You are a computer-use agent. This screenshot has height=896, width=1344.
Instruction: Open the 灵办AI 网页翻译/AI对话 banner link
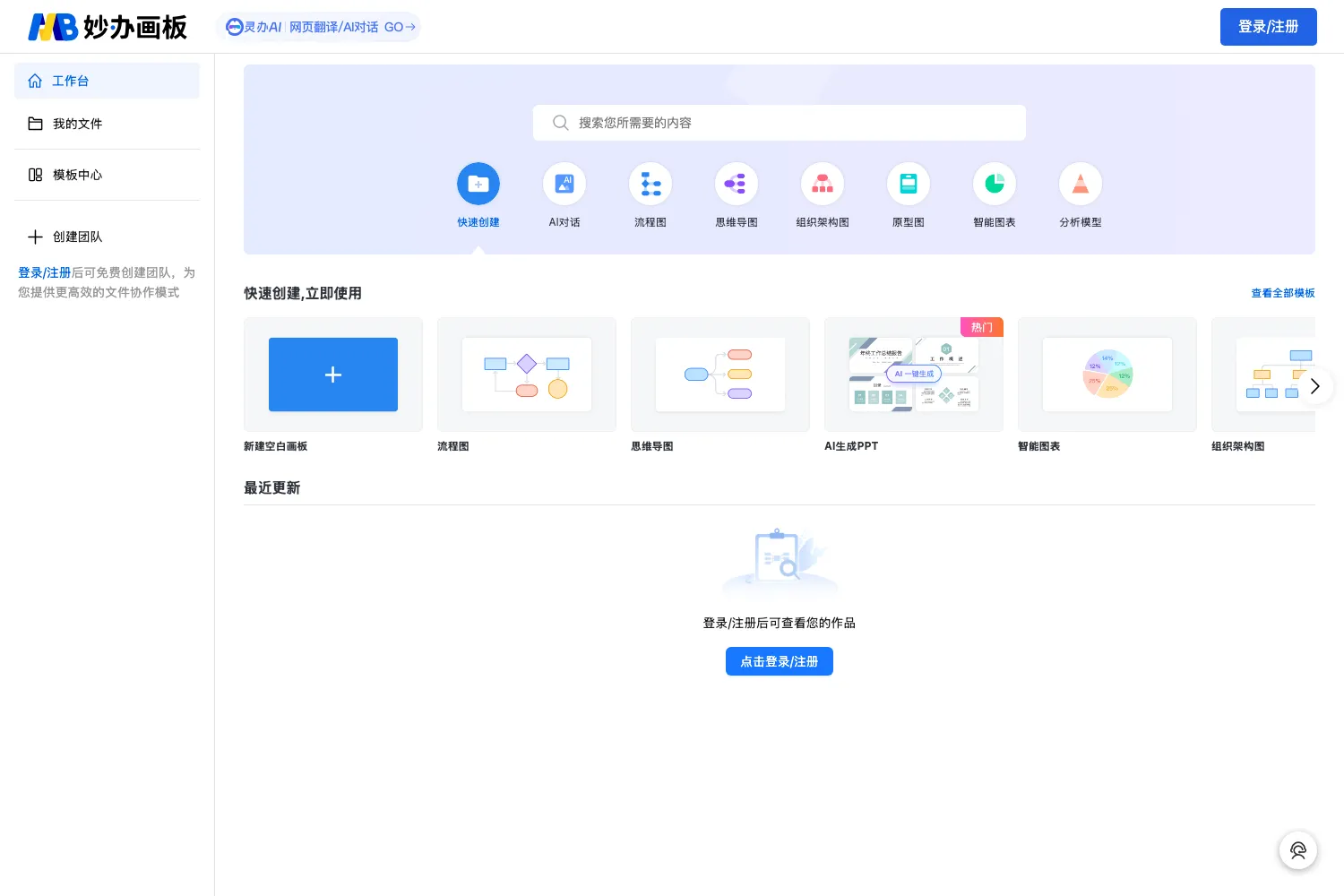(318, 27)
